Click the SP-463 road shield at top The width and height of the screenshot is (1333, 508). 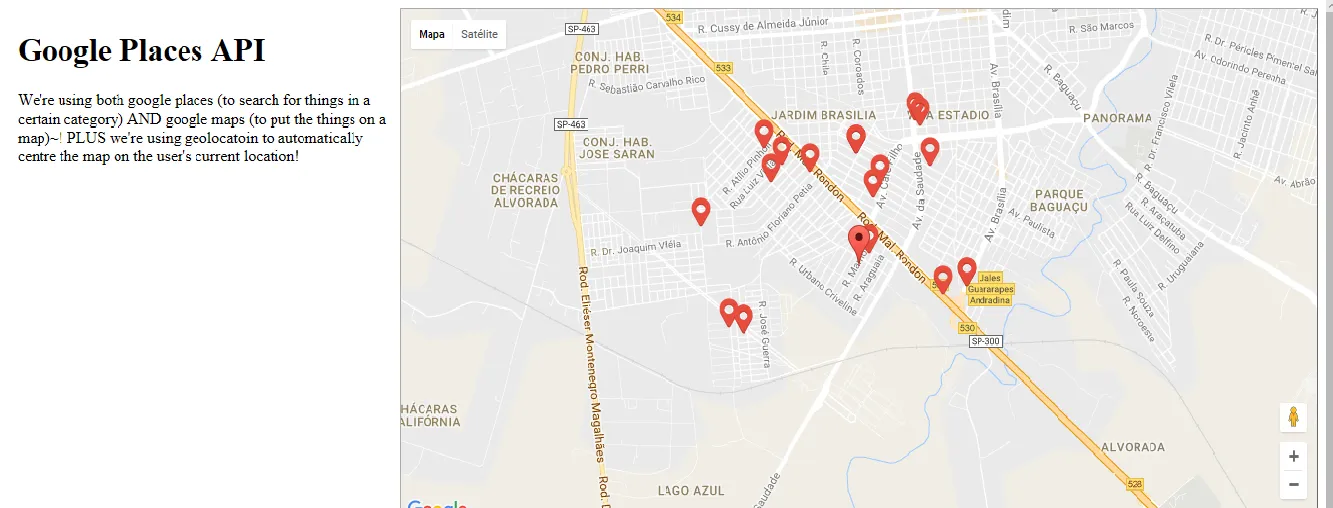point(580,30)
